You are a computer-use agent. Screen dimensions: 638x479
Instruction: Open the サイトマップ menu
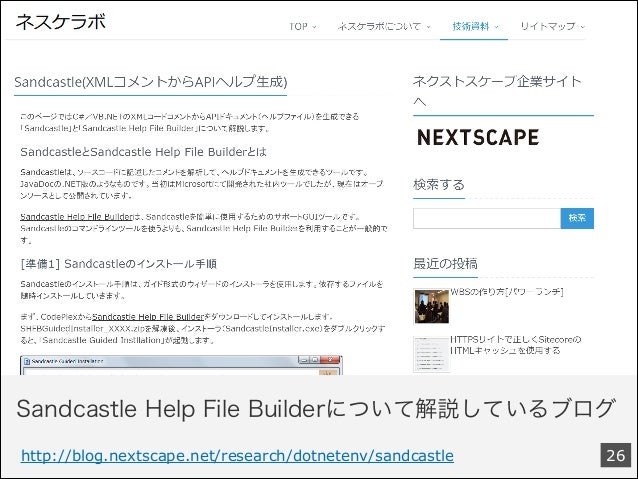(548, 26)
